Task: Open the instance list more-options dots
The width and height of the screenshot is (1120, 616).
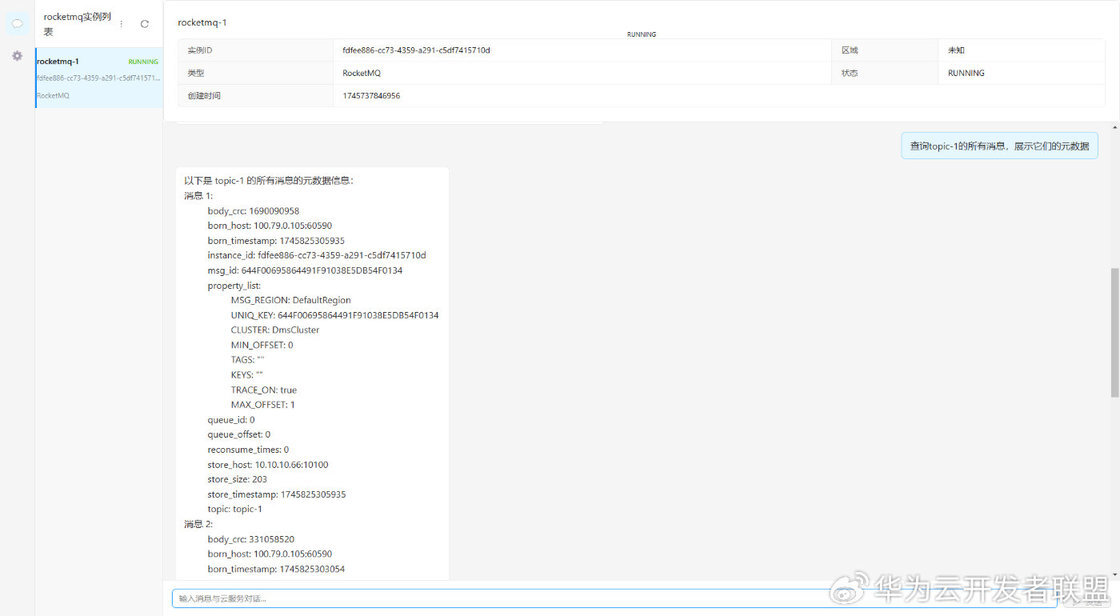Action: 121,24
